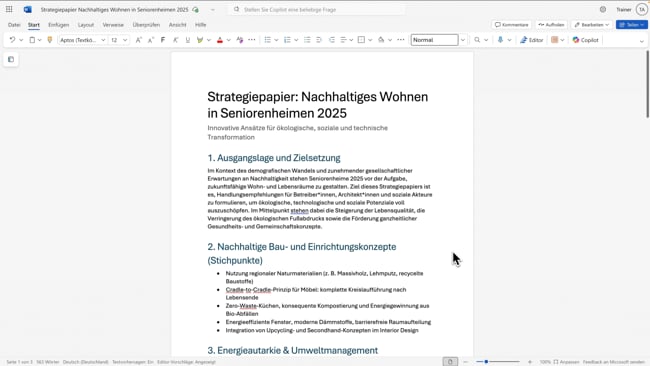Image resolution: width=650 pixels, height=366 pixels.
Task: Open the settings gear
Action: pos(603,9)
